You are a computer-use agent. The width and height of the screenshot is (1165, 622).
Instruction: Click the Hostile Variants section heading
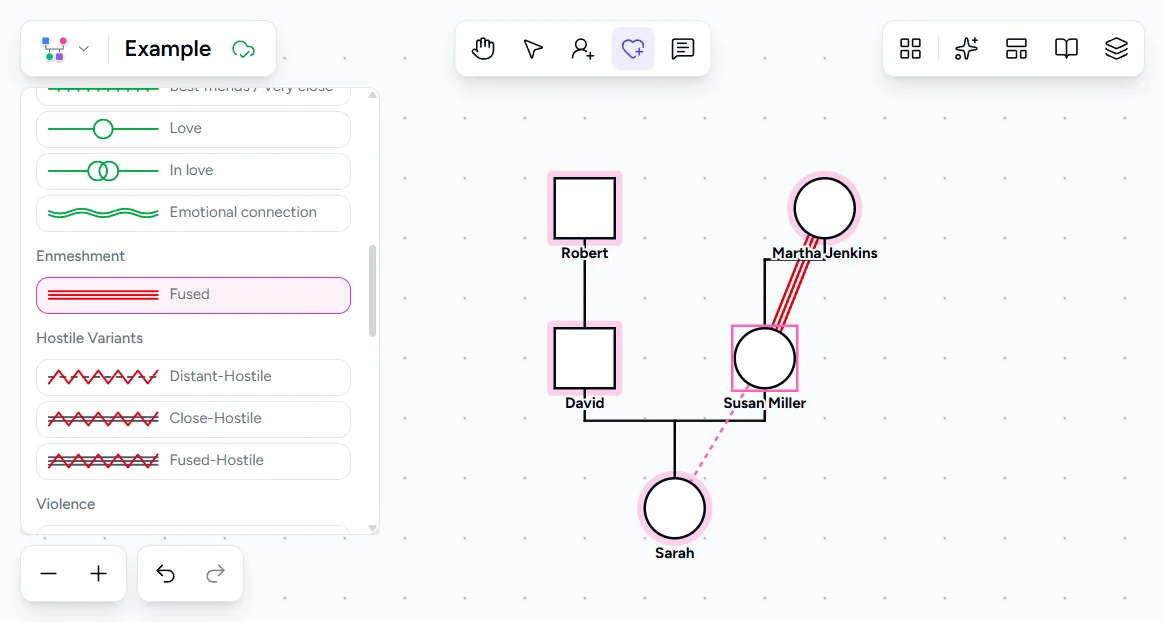coord(89,338)
